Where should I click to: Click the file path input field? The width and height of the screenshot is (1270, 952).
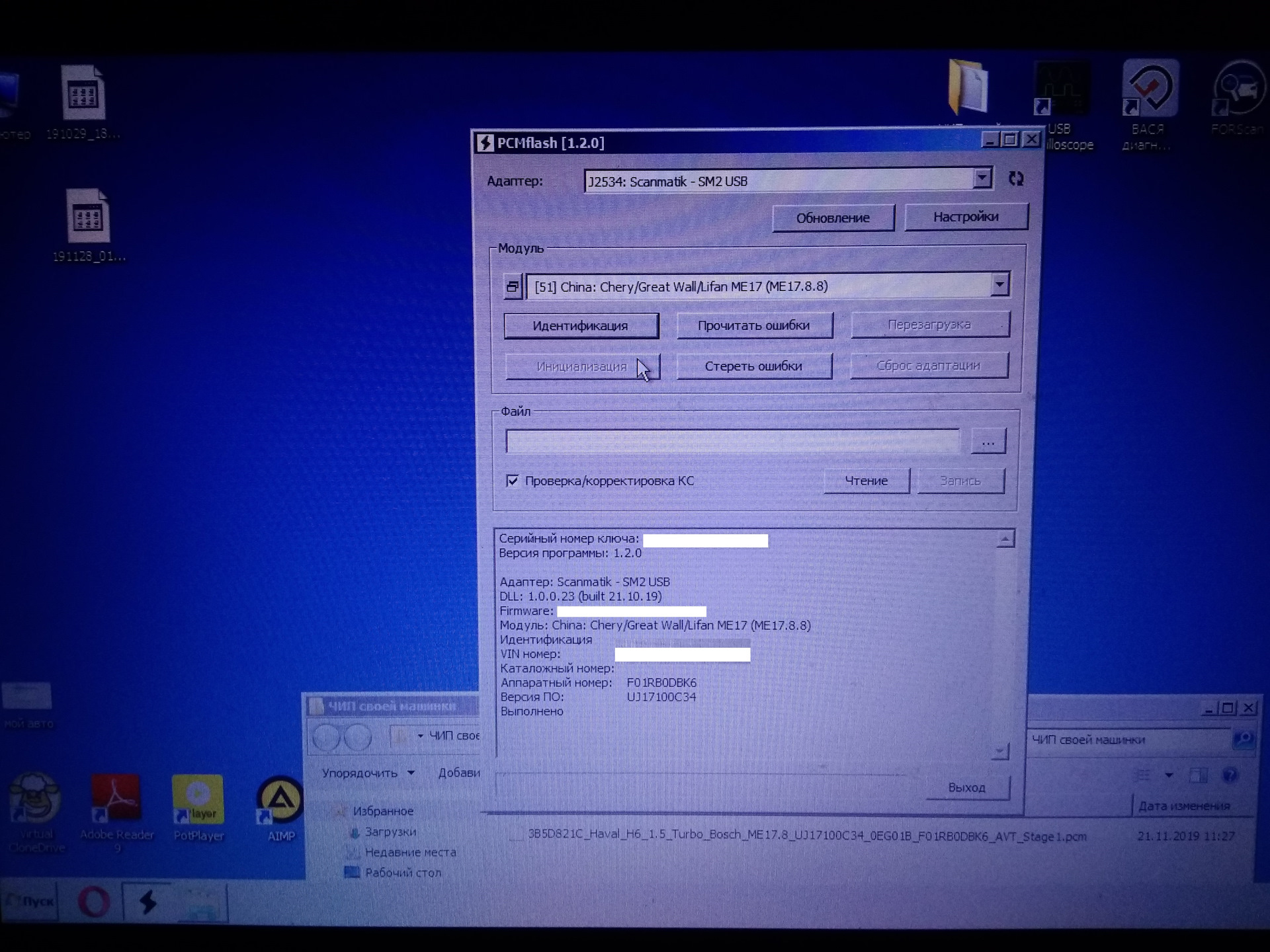tap(732, 441)
